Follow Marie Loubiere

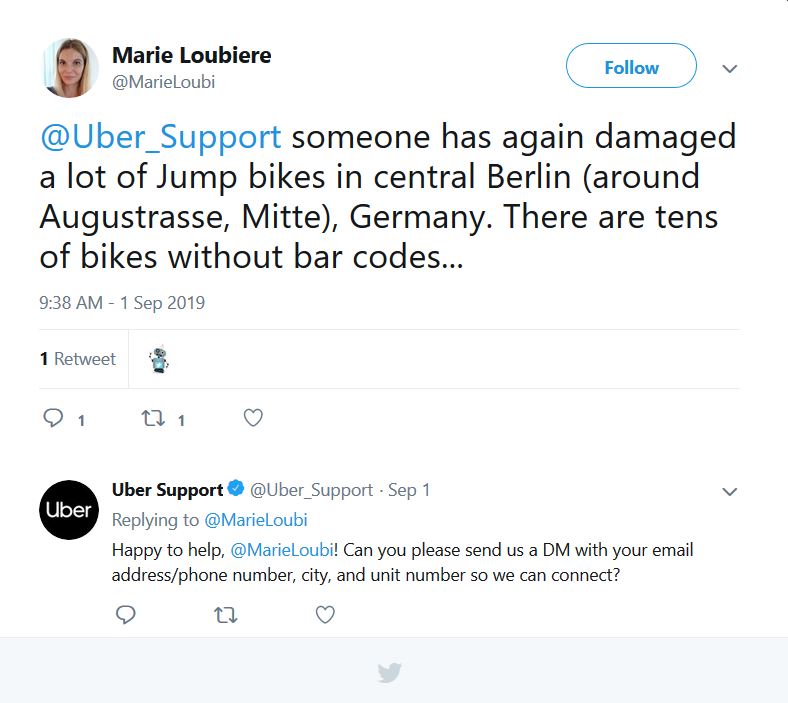point(631,67)
